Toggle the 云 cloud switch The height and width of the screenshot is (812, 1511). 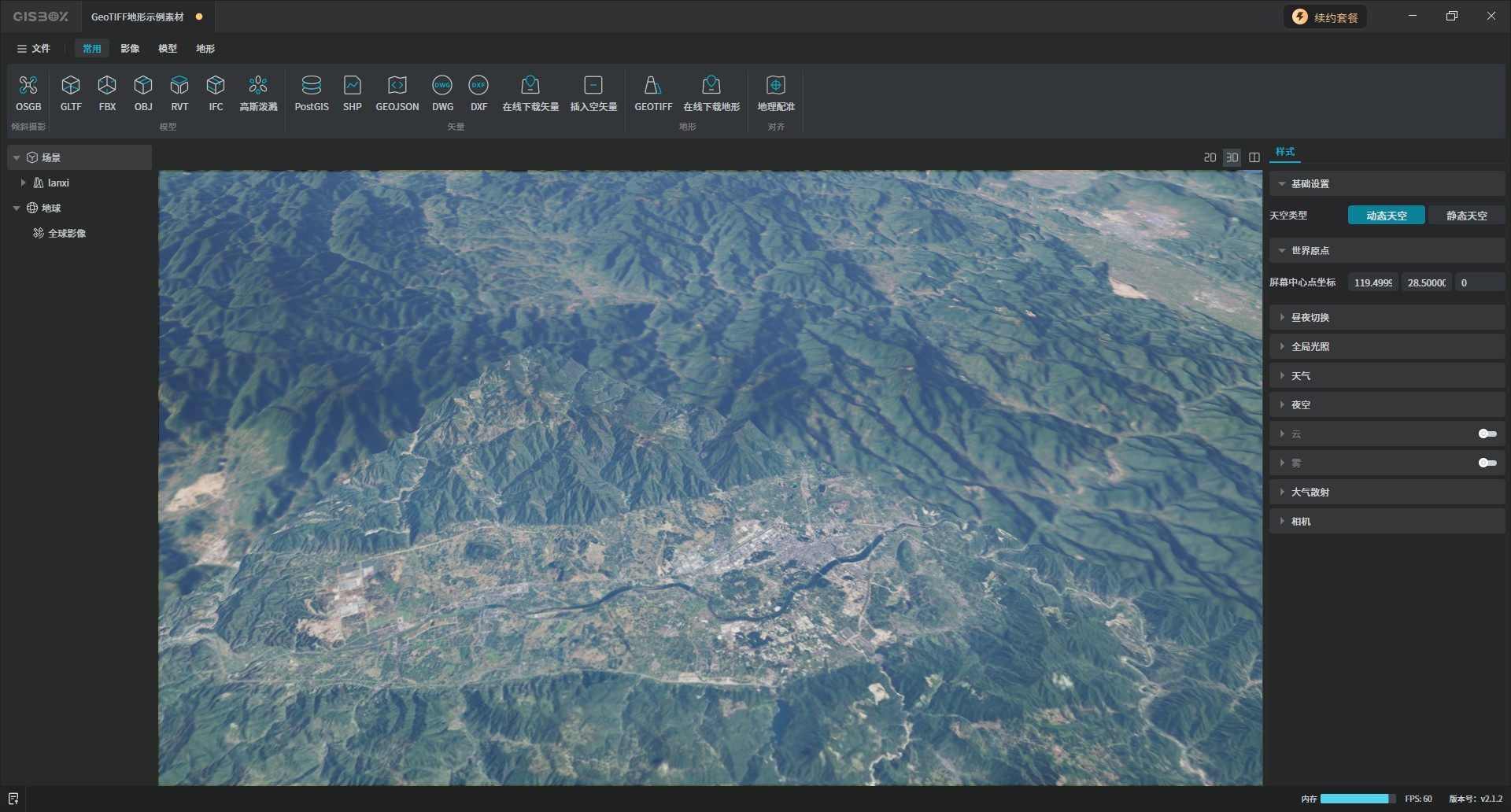pyautogui.click(x=1487, y=434)
